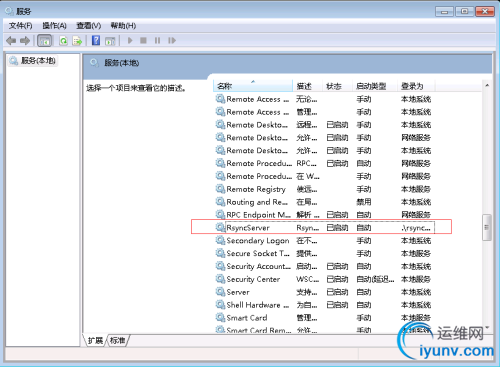Screen dimensions: 500x367
Task: Click the Services icon in title bar
Action: point(9,11)
